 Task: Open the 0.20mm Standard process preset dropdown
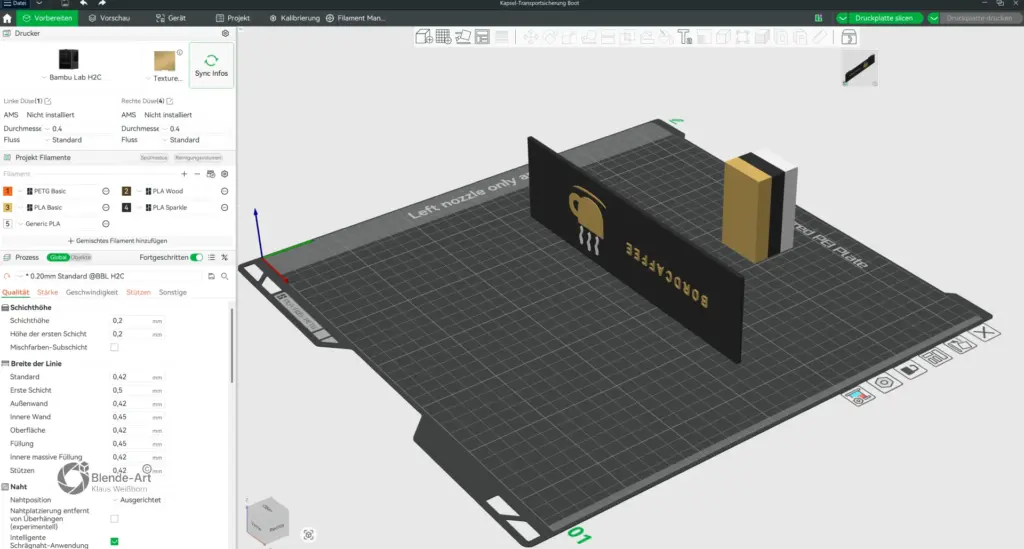tap(110, 276)
